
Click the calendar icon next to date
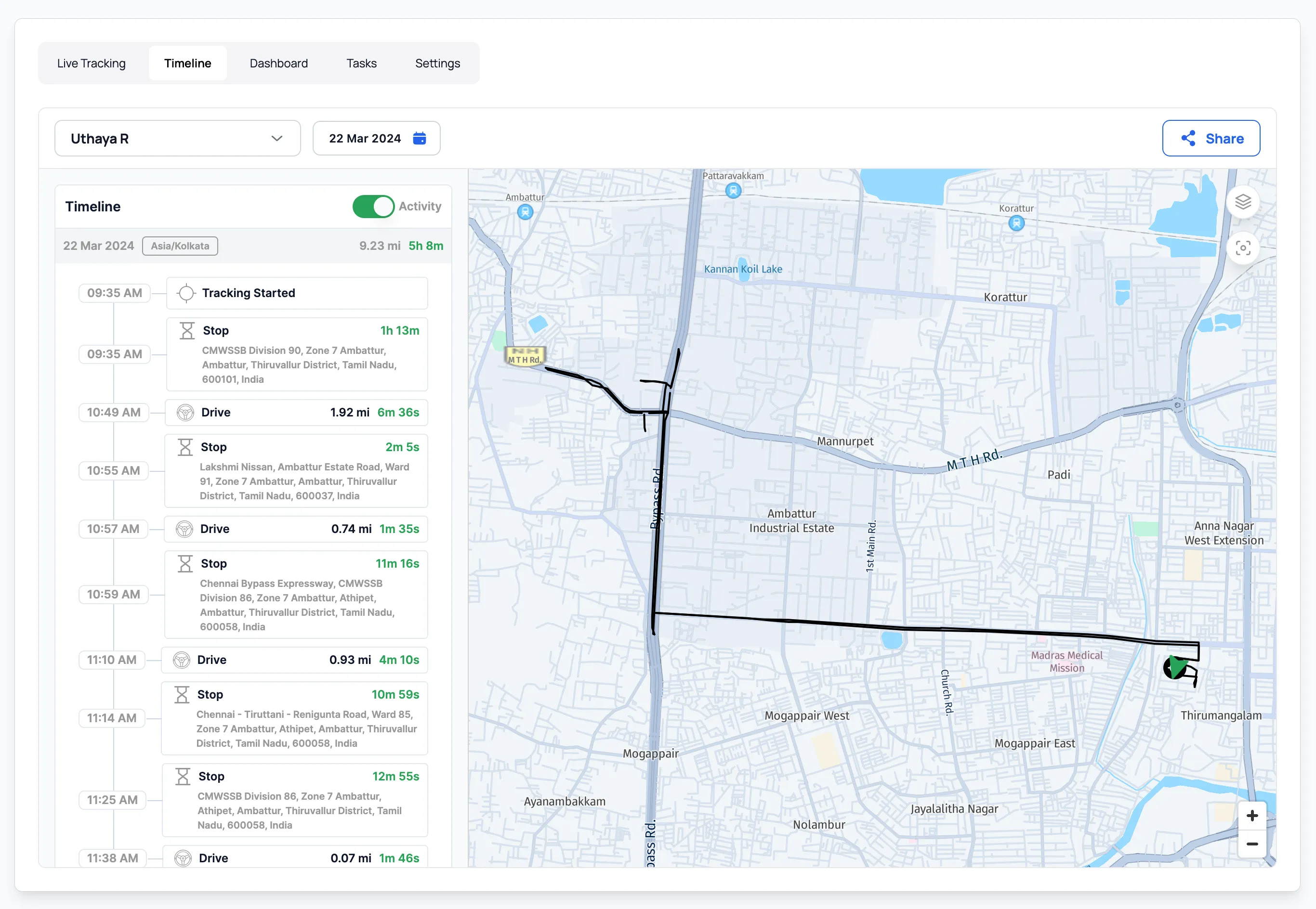point(419,138)
